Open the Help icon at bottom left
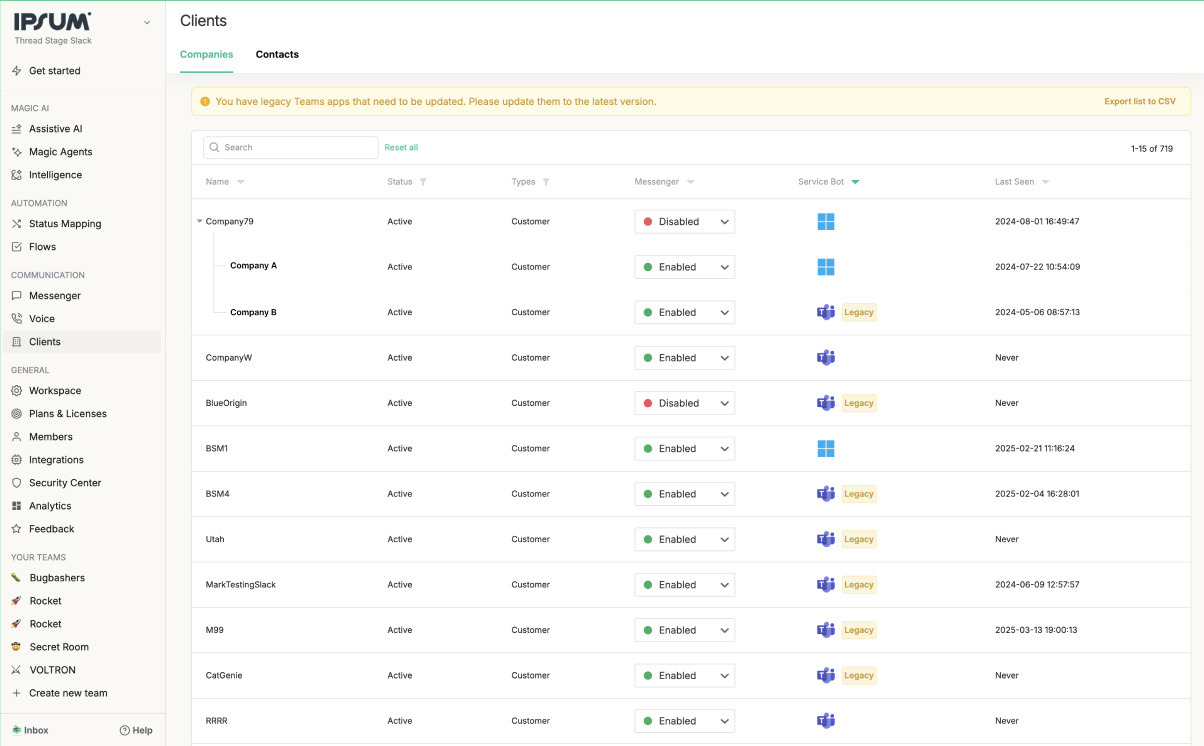 tap(125, 730)
